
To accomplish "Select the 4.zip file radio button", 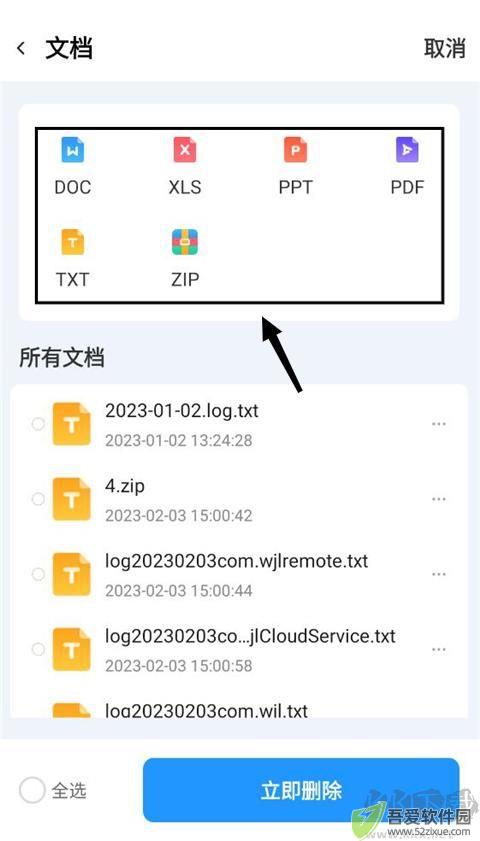I will click(38, 499).
